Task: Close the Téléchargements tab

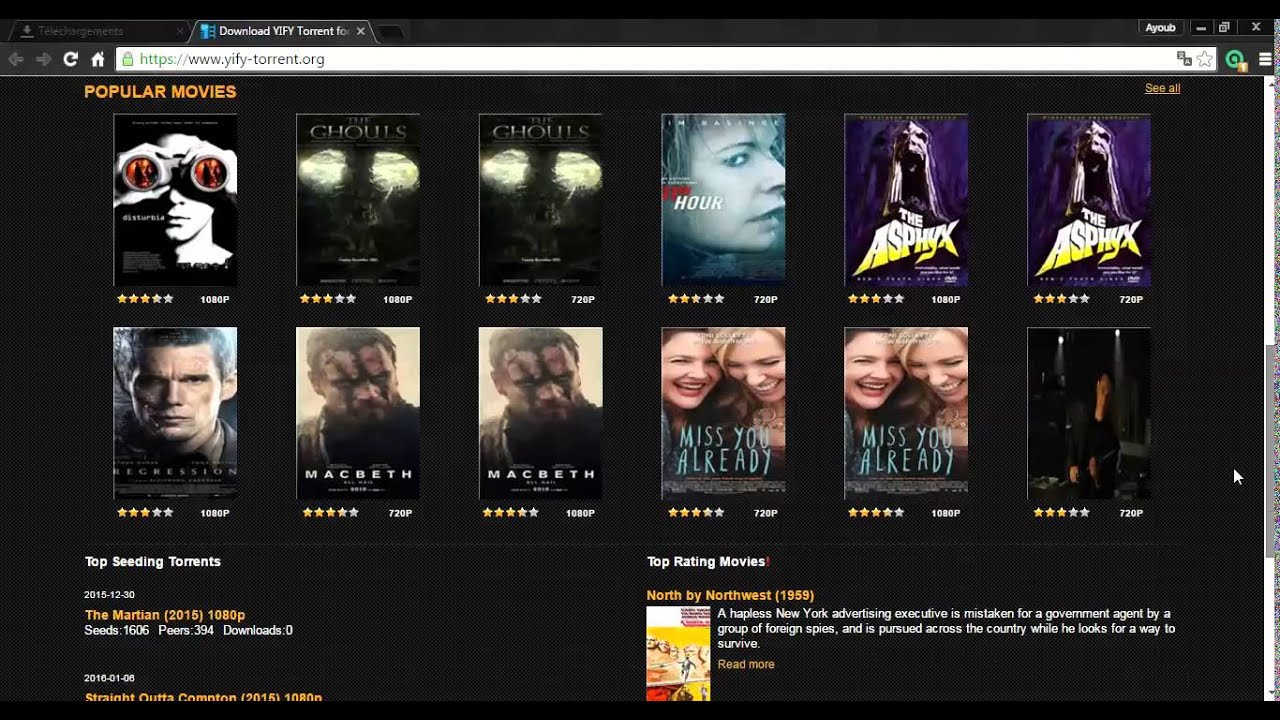Action: 180,31
